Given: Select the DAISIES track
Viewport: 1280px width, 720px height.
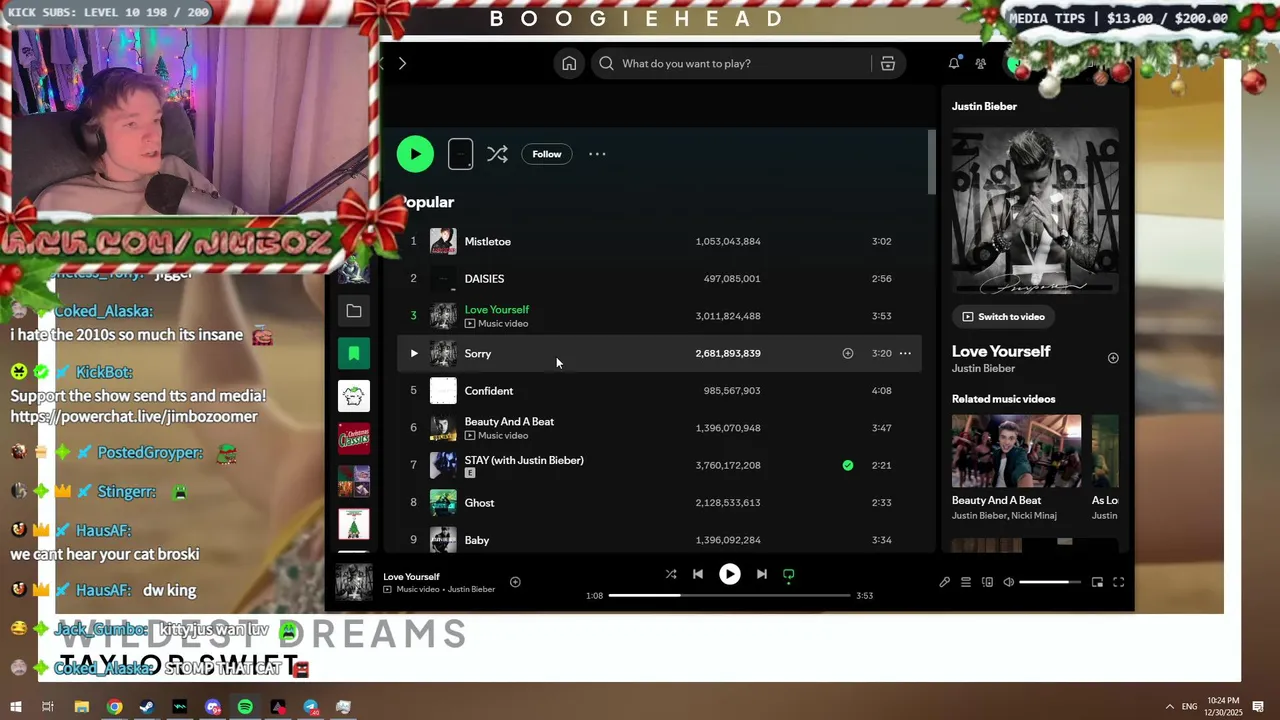Looking at the screenshot, I should tap(659, 279).
